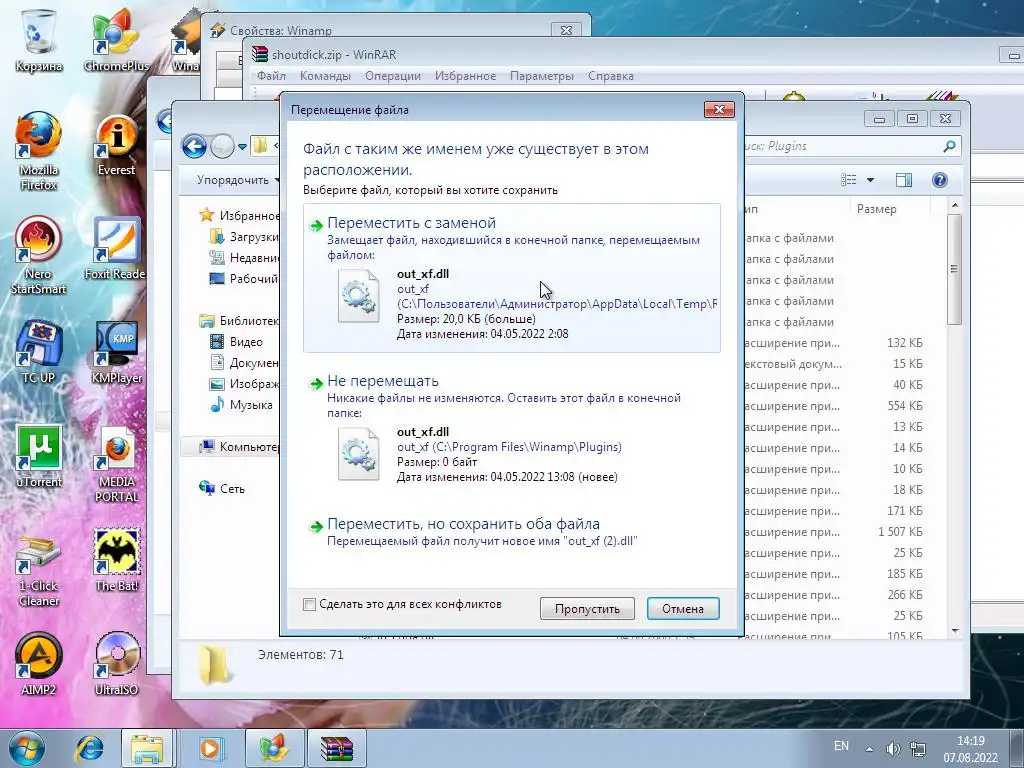Click the search magnifier in Plugins field
Image resolution: width=1024 pixels, height=768 pixels.
point(950,146)
